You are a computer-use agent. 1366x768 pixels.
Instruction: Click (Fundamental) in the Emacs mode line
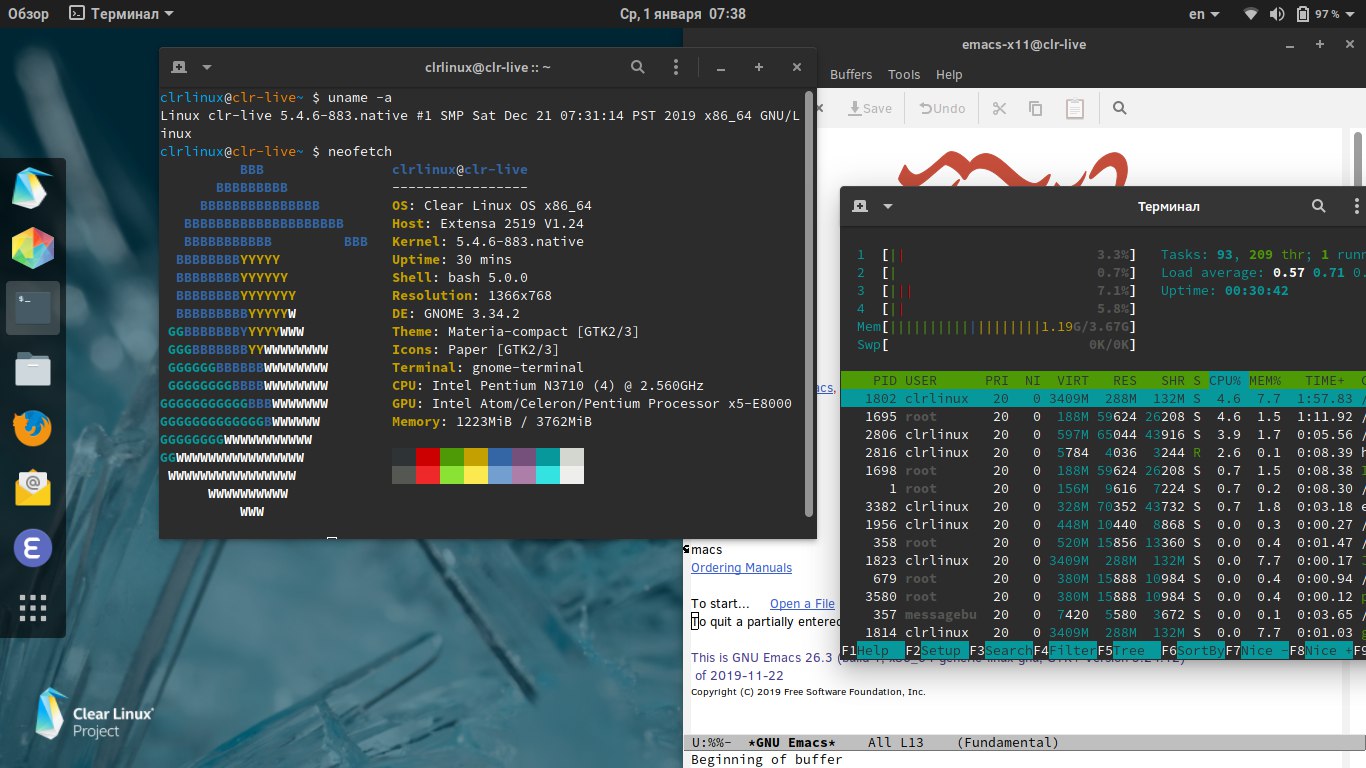1007,743
